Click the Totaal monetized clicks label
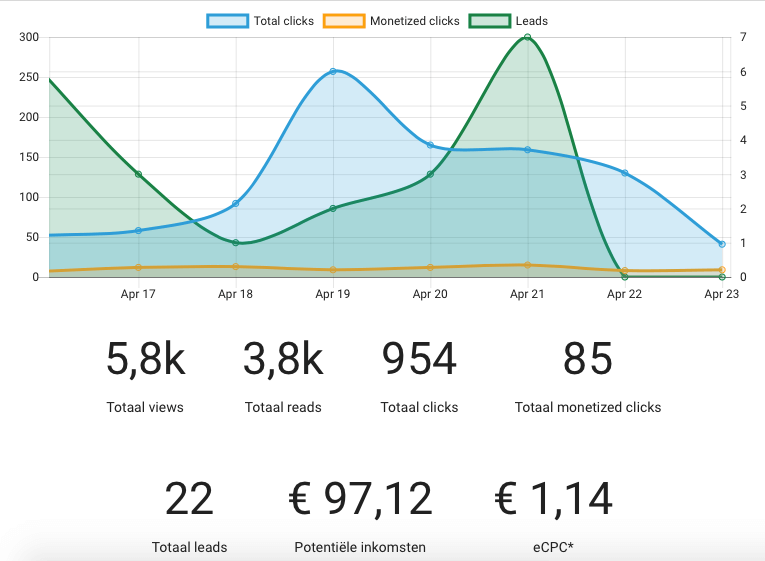The image size is (765, 561). (x=588, y=407)
